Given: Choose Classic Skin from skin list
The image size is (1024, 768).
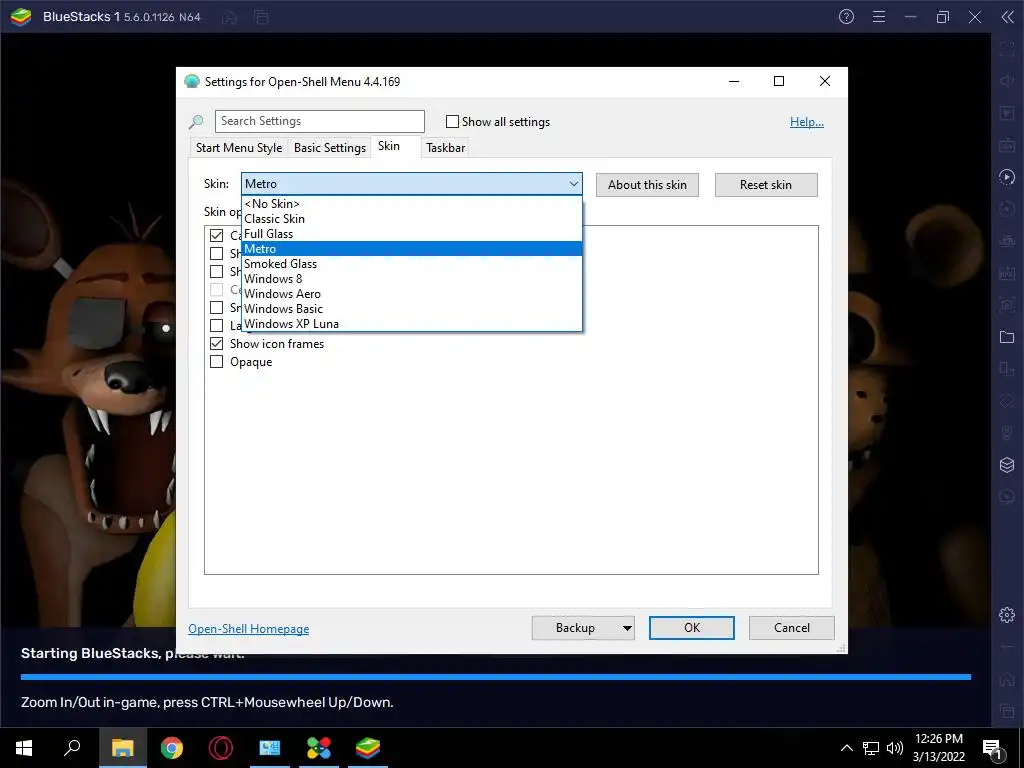Looking at the screenshot, I should (411, 219).
